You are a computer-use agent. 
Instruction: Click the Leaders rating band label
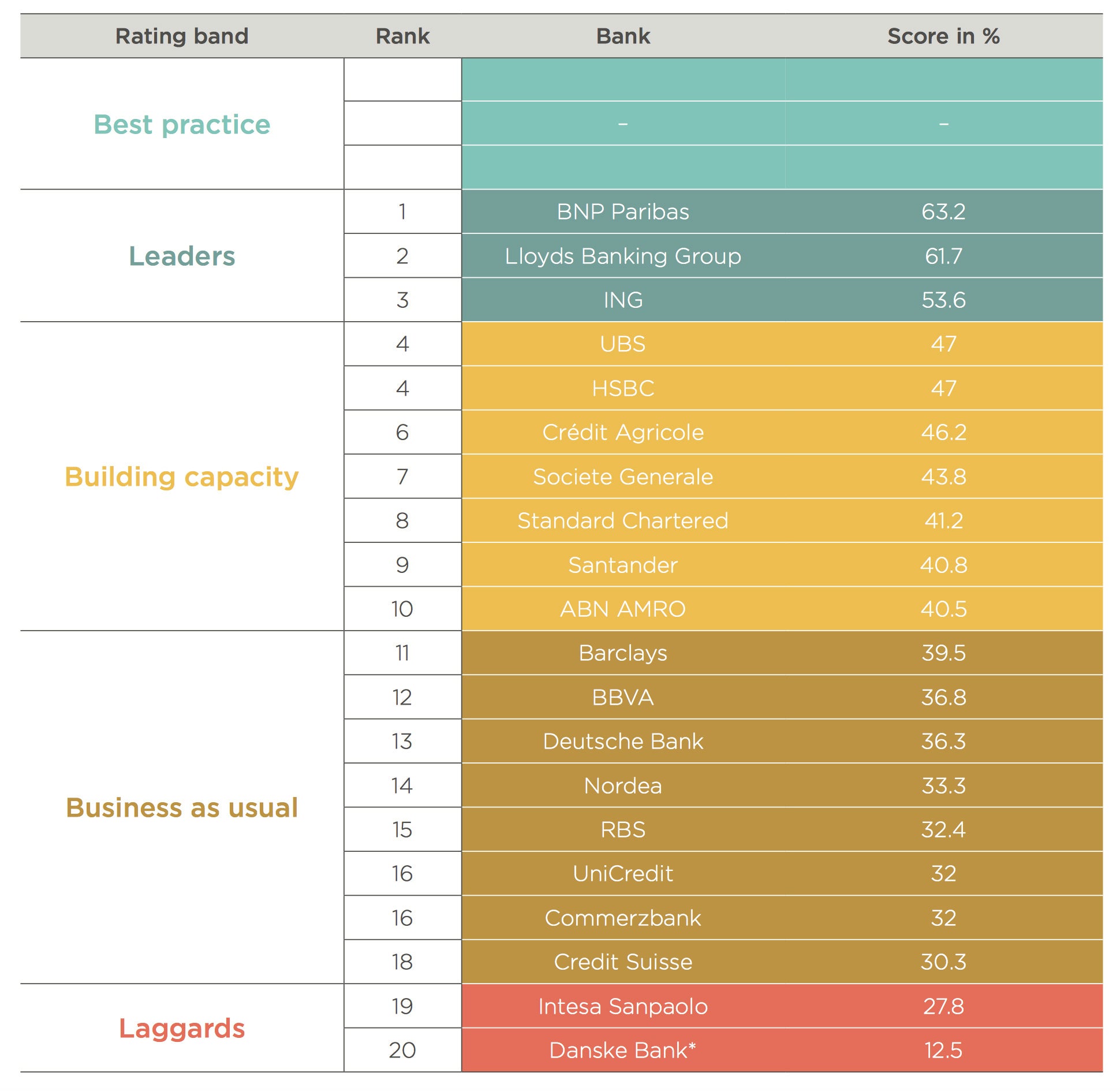tap(182, 256)
